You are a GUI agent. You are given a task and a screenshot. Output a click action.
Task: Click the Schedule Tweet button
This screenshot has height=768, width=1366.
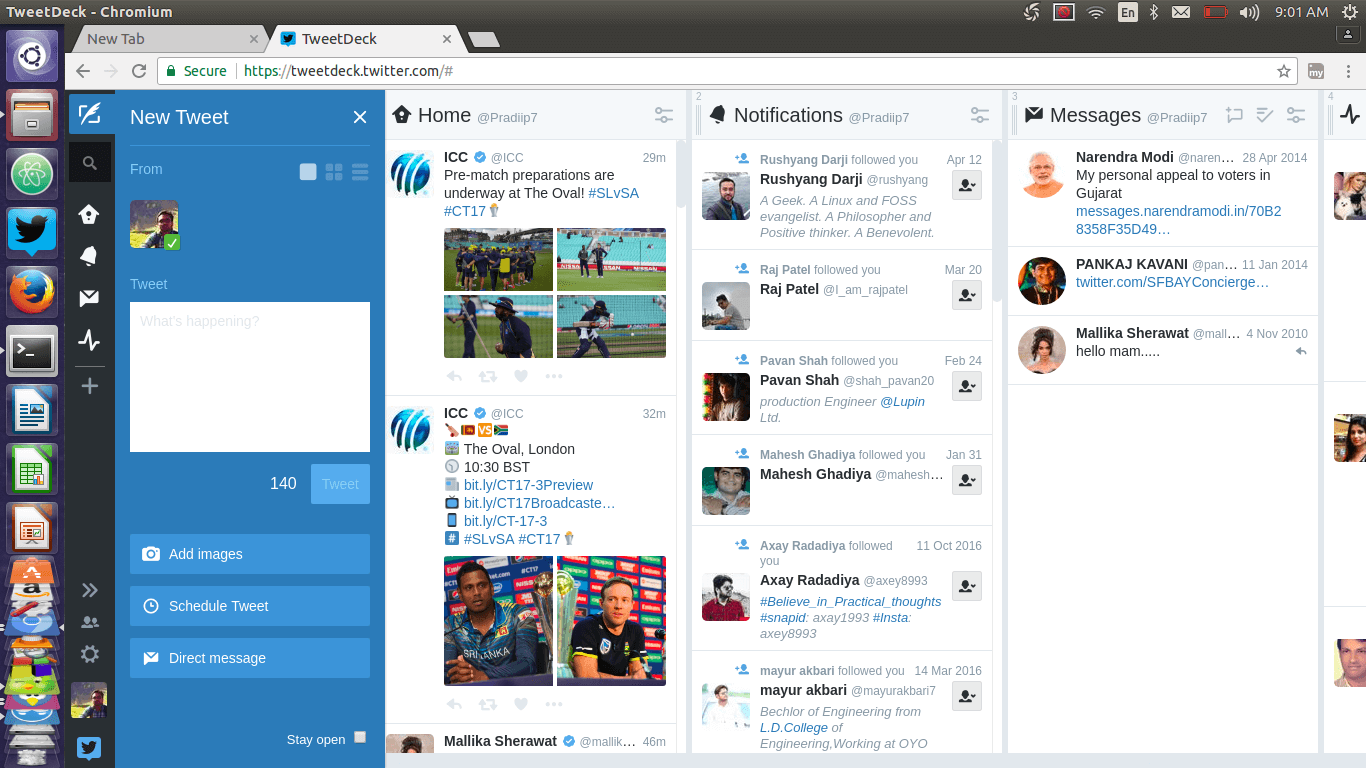tap(250, 606)
